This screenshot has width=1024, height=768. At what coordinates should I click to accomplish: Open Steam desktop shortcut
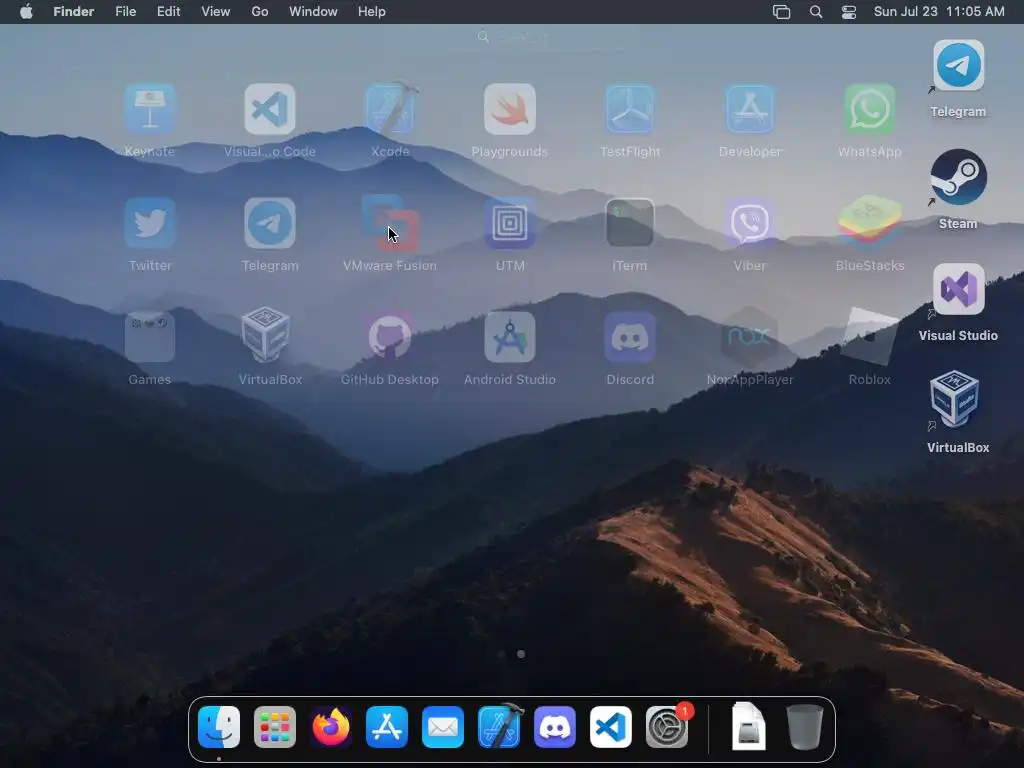[959, 177]
